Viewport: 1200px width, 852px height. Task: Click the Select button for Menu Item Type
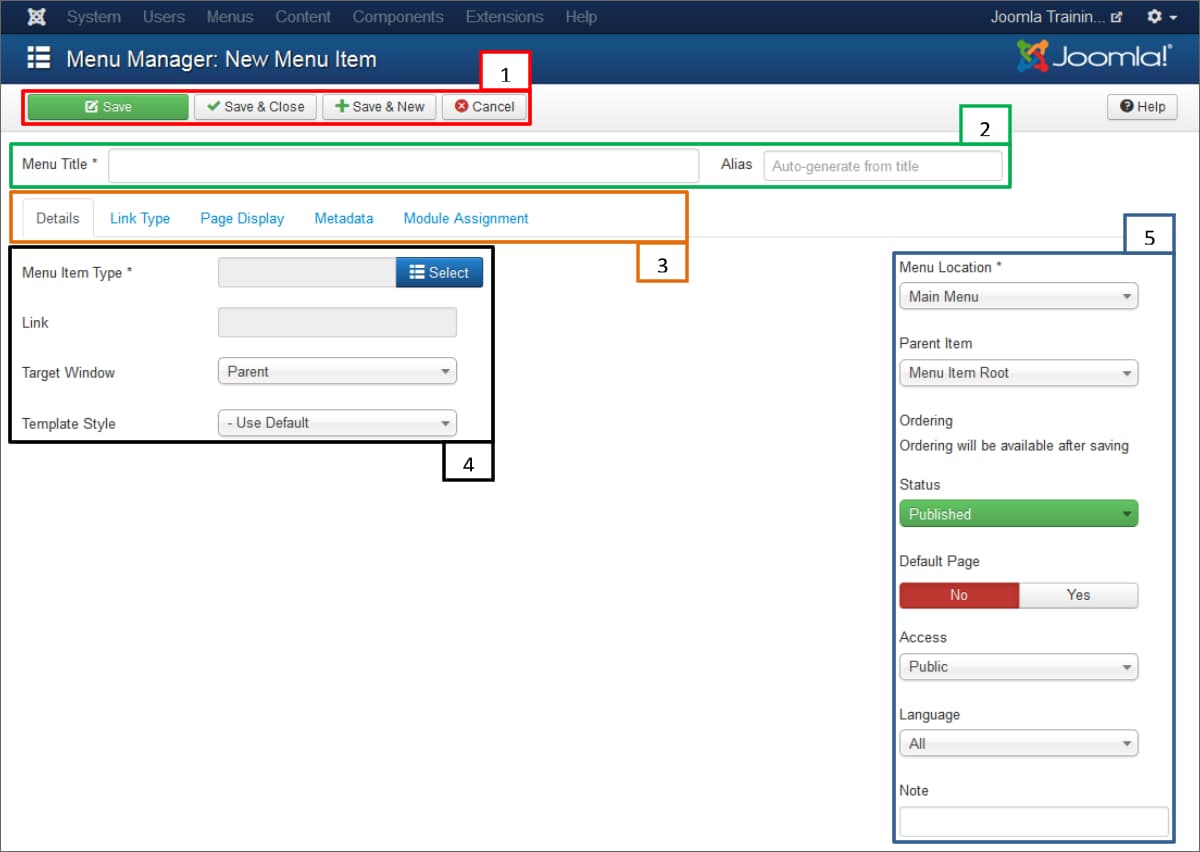coord(439,271)
